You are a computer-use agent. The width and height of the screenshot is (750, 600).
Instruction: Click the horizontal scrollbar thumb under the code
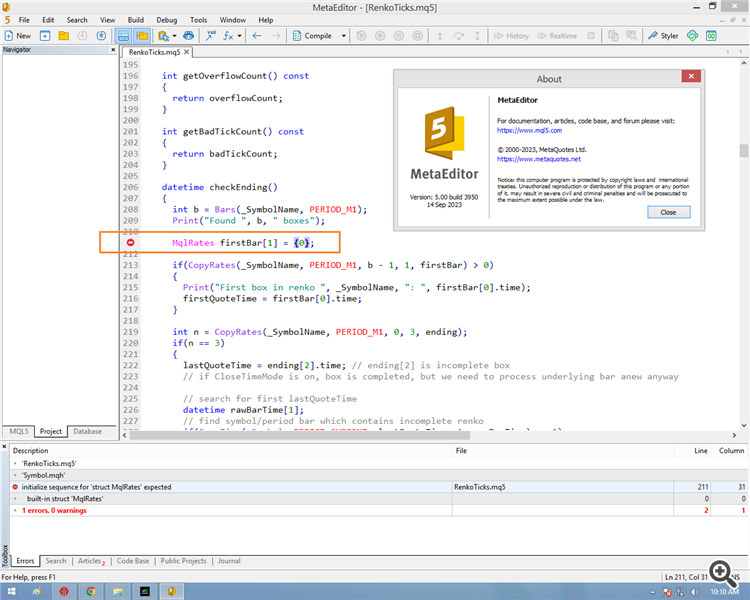[x=300, y=435]
